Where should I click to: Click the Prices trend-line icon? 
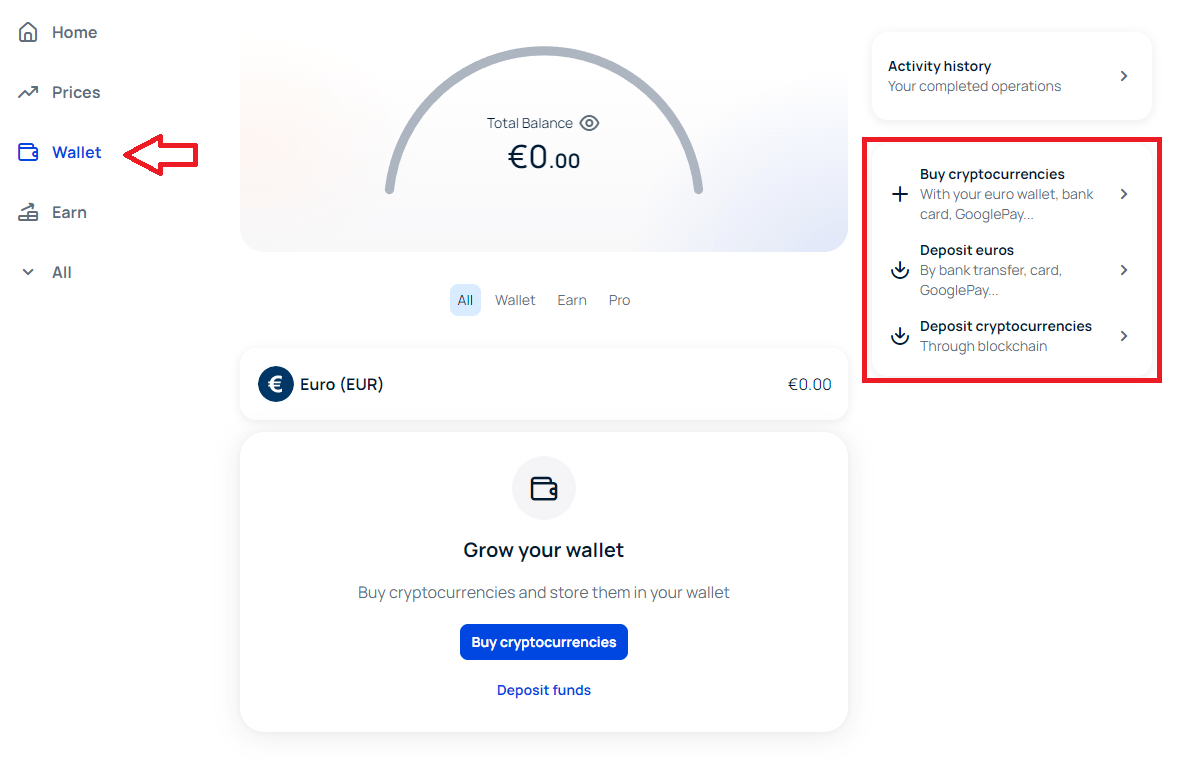28,92
